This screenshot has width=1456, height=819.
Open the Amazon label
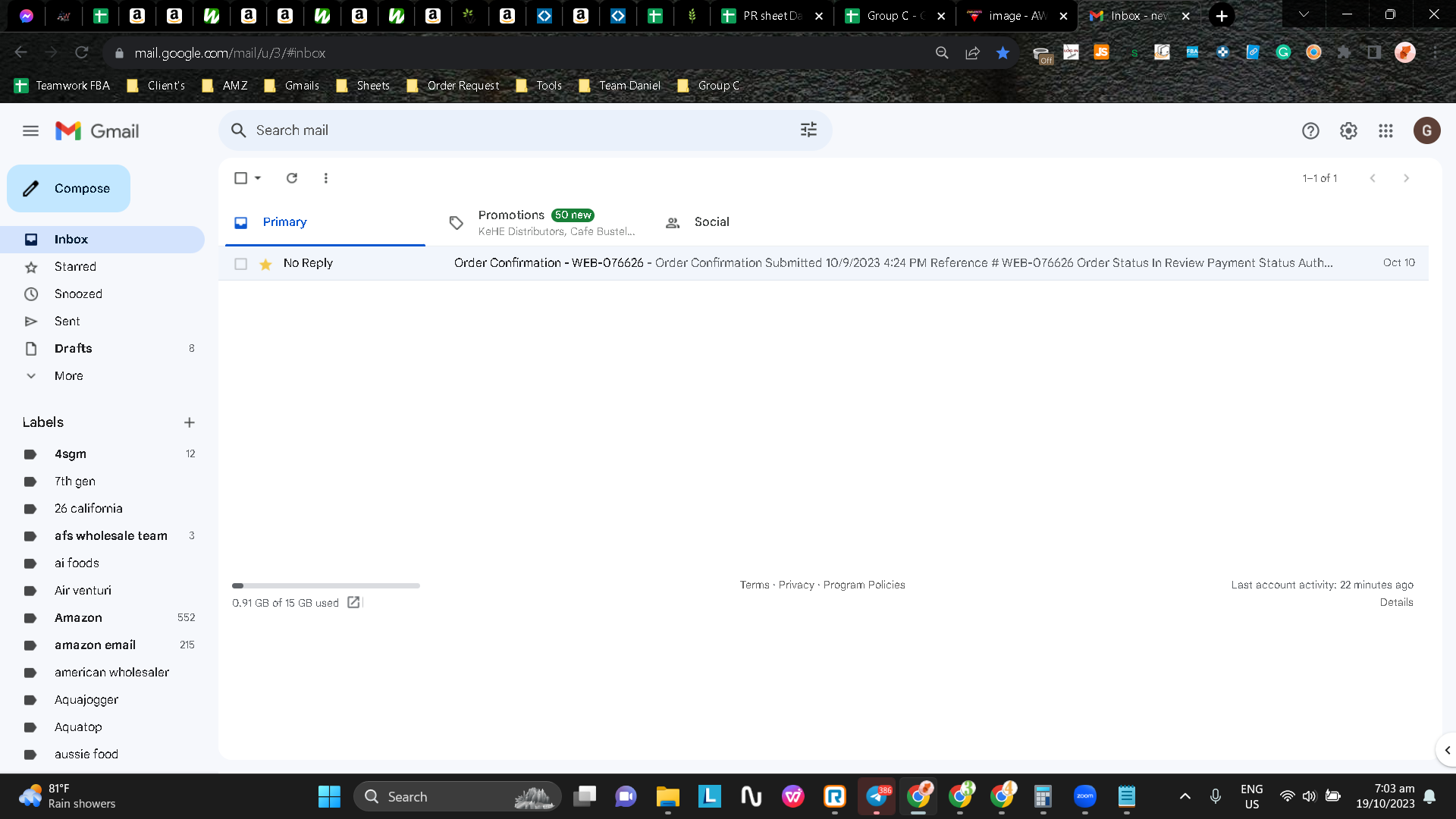click(78, 618)
